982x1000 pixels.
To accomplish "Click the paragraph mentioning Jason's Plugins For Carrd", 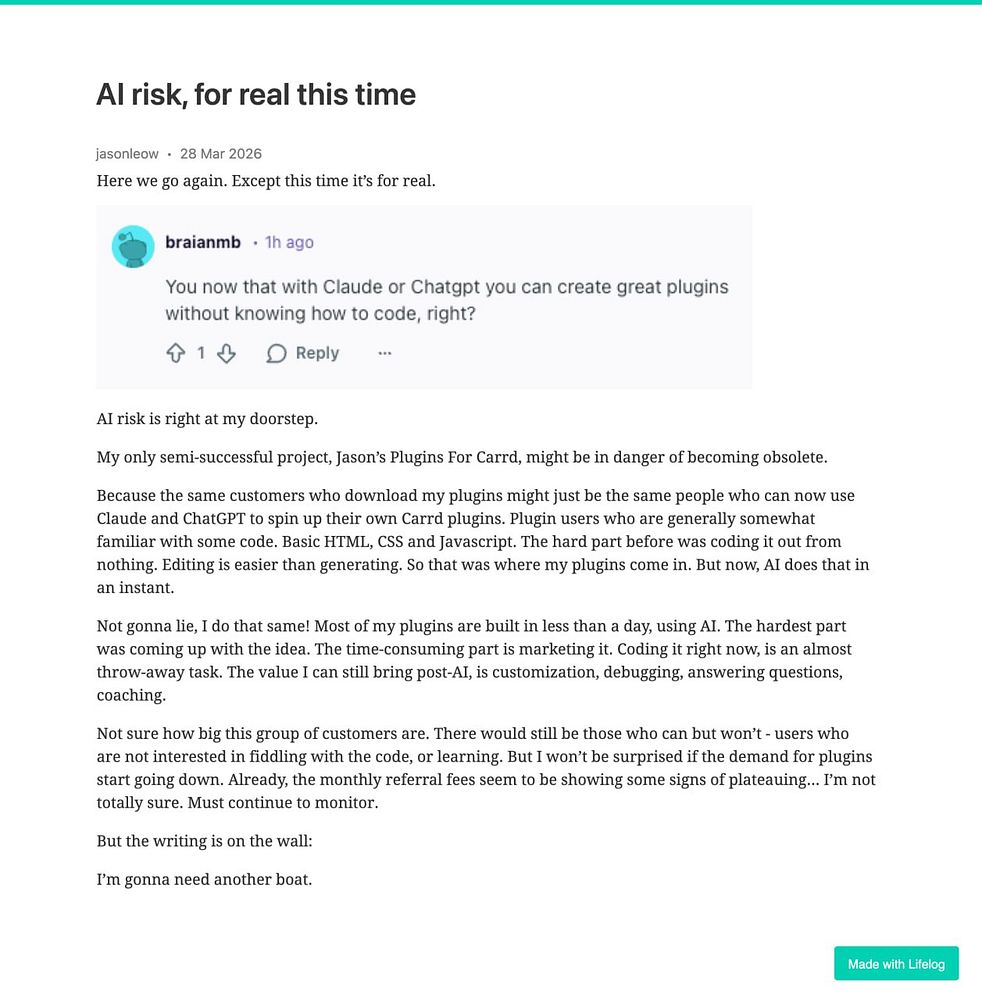I will click(461, 457).
